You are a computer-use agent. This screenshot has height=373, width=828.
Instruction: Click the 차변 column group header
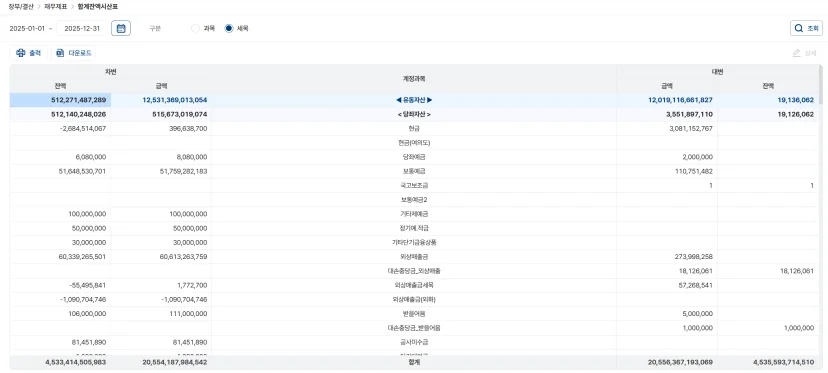tap(110, 72)
